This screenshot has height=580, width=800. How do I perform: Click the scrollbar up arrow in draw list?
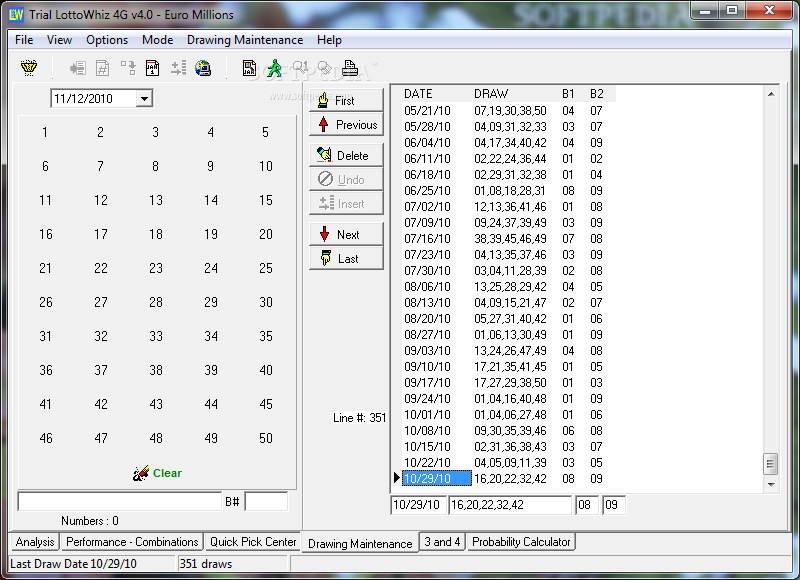[x=771, y=94]
